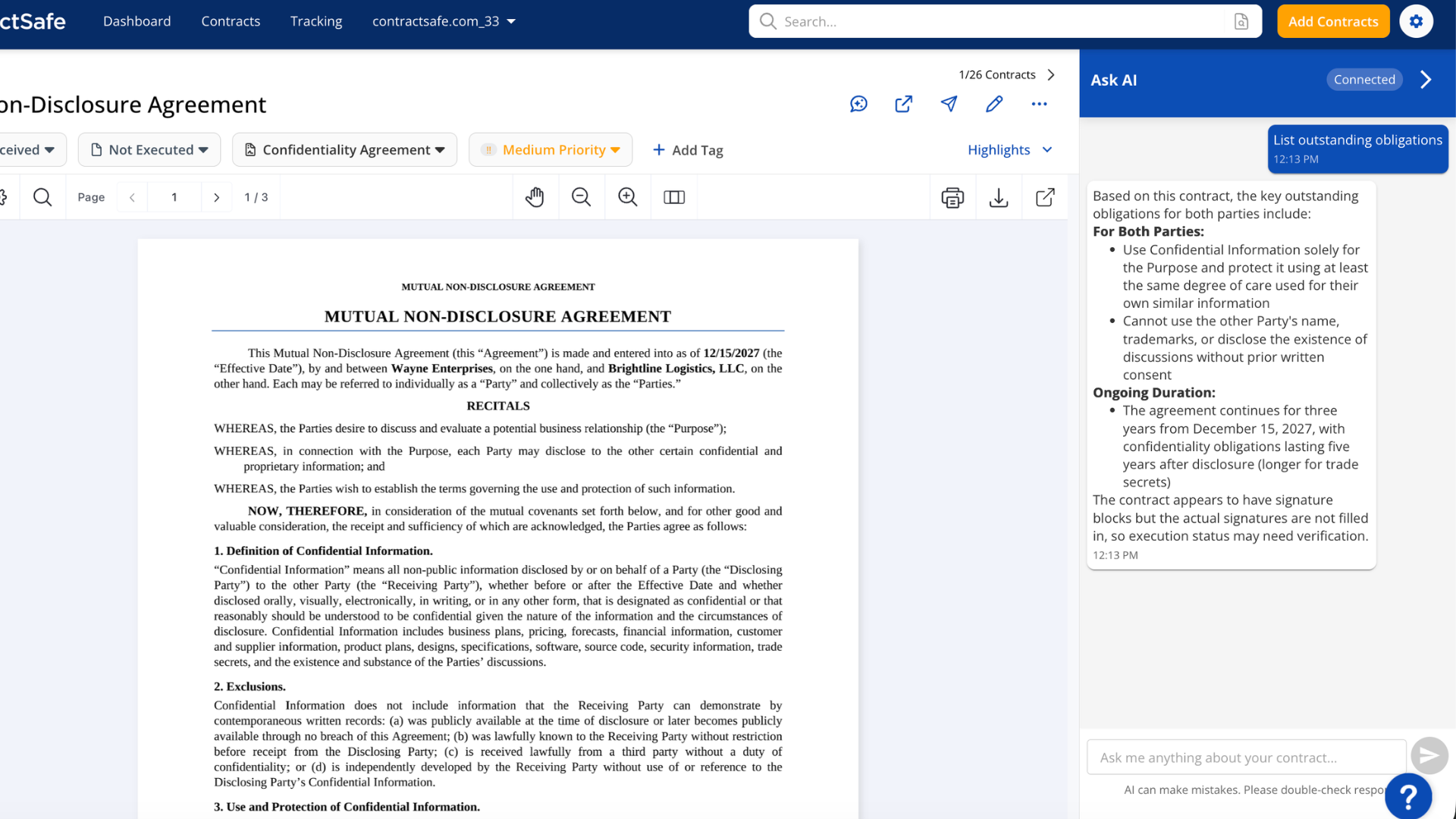Viewport: 1456px width, 819px height.
Task: Click '1. Definition of Confidential Information.' heading
Action: click(x=323, y=551)
